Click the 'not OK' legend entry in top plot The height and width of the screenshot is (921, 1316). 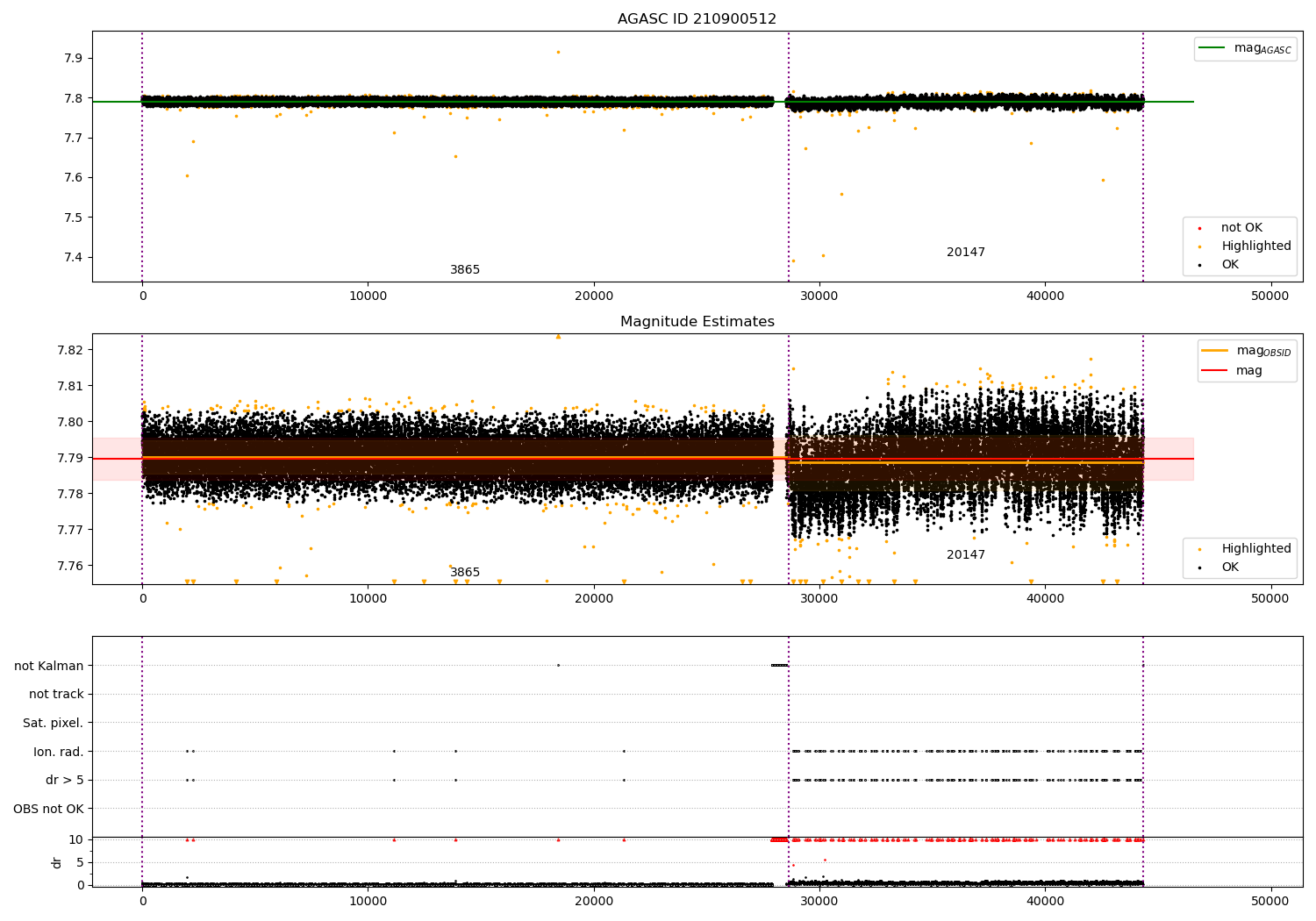coord(1241,228)
